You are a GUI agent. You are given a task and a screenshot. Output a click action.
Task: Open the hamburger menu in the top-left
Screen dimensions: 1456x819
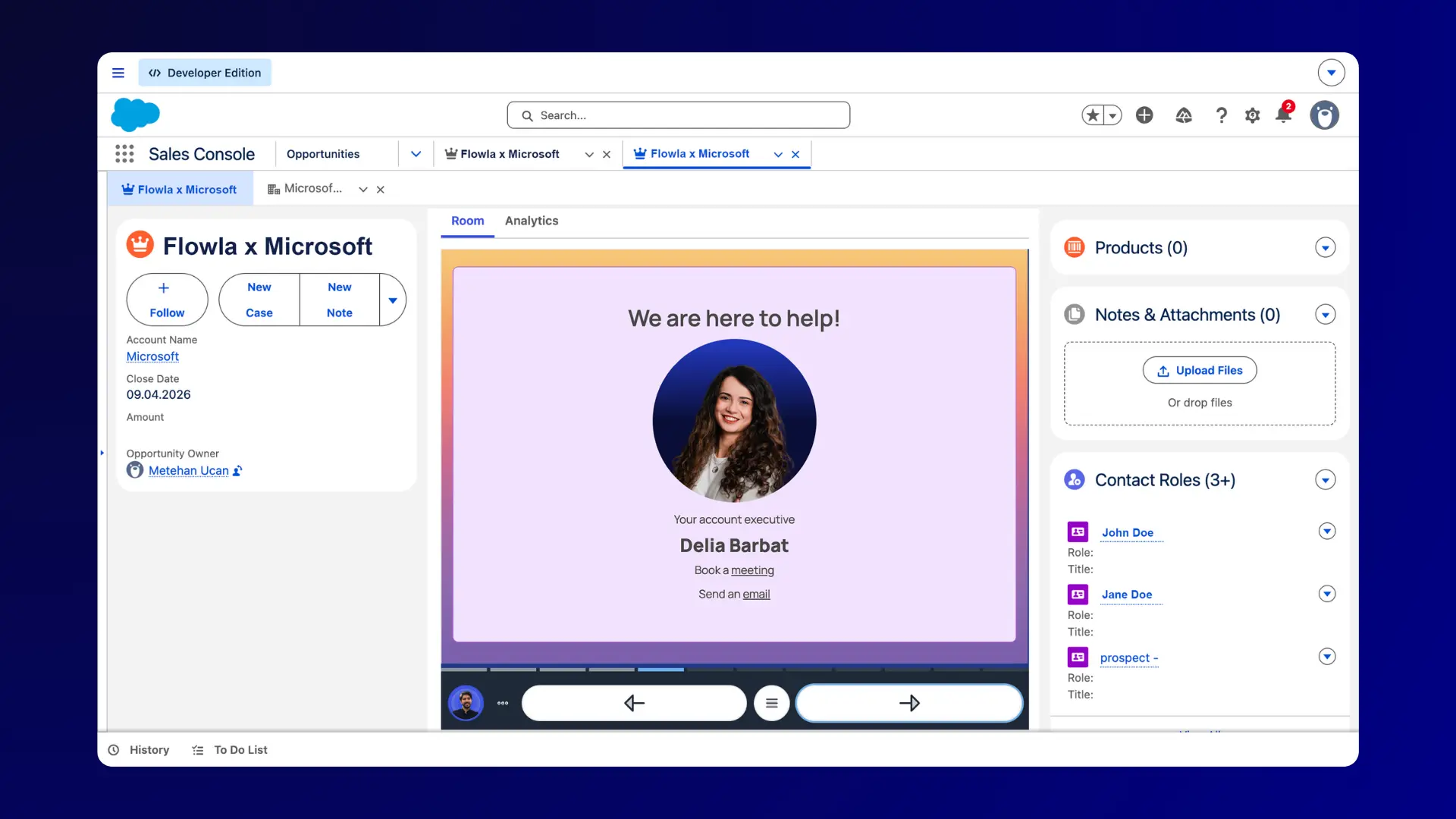[x=118, y=72]
